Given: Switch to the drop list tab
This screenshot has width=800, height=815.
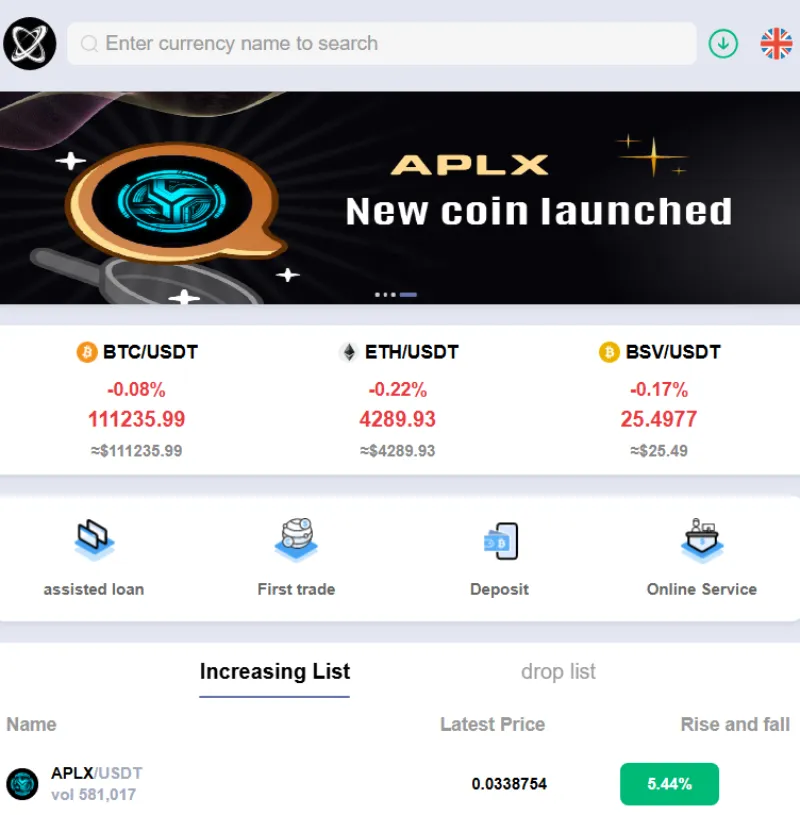Looking at the screenshot, I should coord(558,672).
